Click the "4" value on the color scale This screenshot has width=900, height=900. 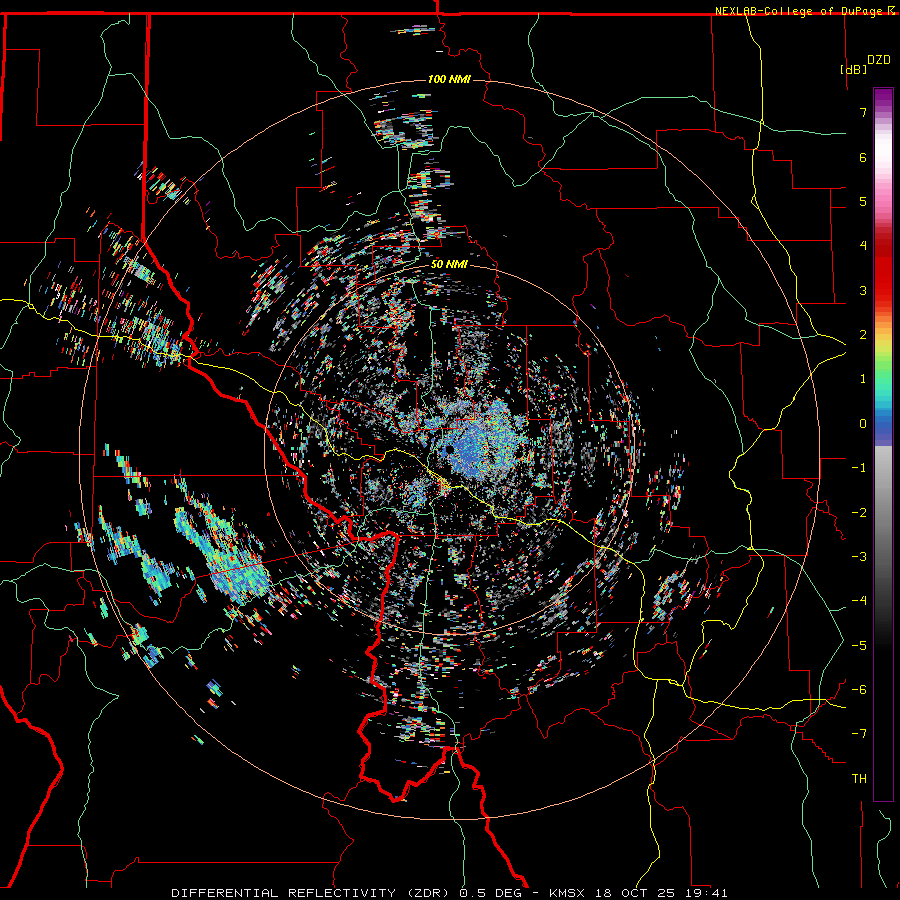tap(863, 246)
